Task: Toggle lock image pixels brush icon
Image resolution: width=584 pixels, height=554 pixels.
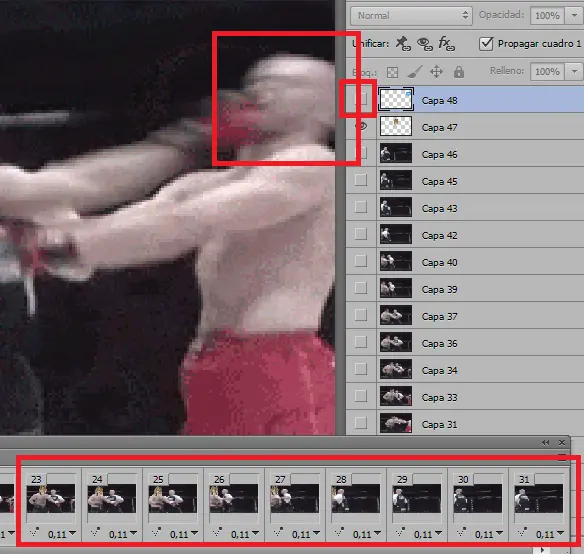Action: (x=414, y=72)
